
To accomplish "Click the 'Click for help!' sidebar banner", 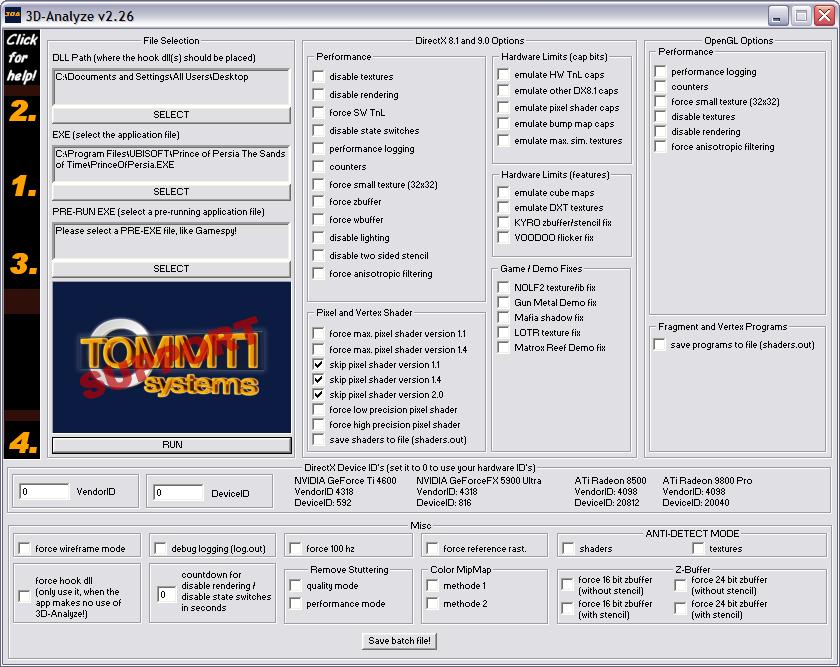I will point(22,57).
